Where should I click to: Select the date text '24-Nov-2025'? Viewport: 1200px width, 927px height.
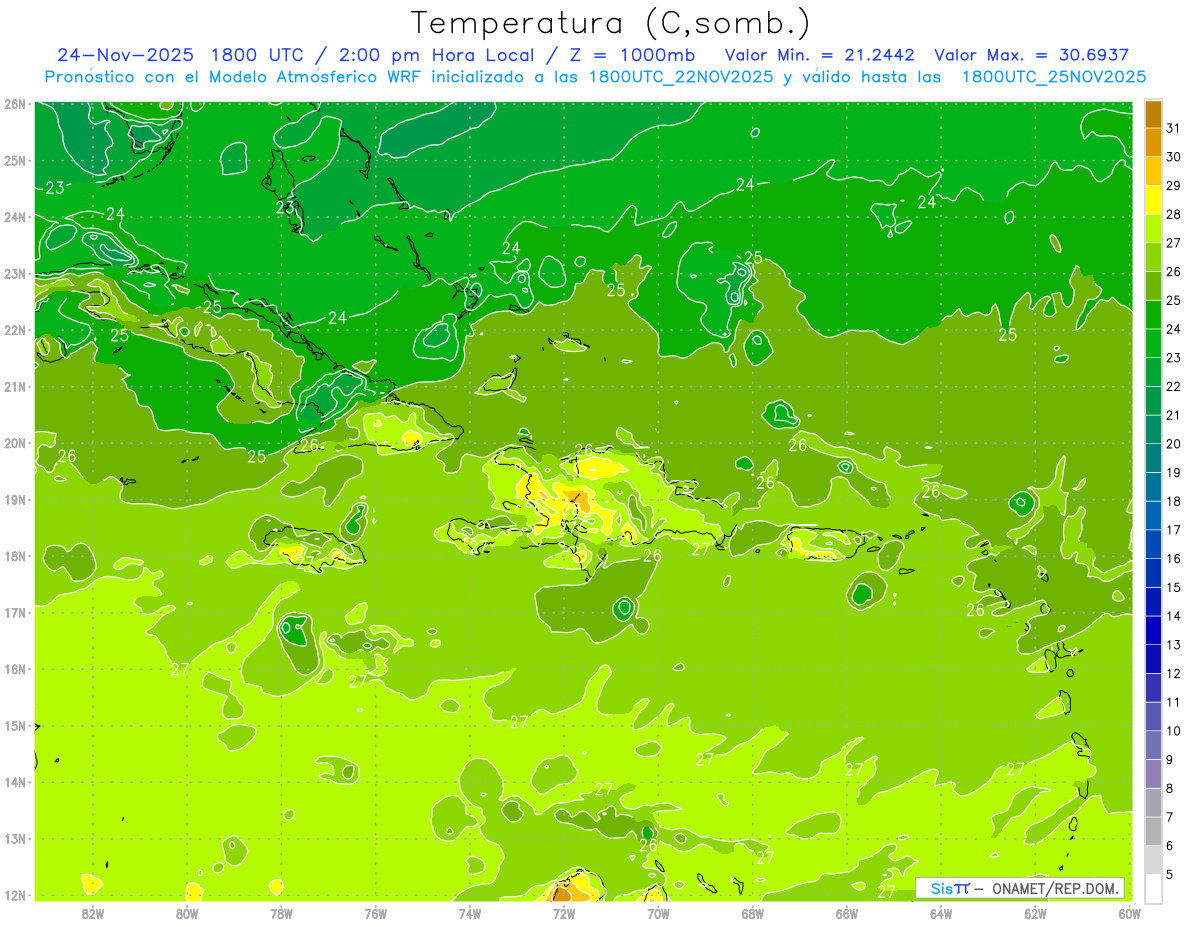[125, 55]
